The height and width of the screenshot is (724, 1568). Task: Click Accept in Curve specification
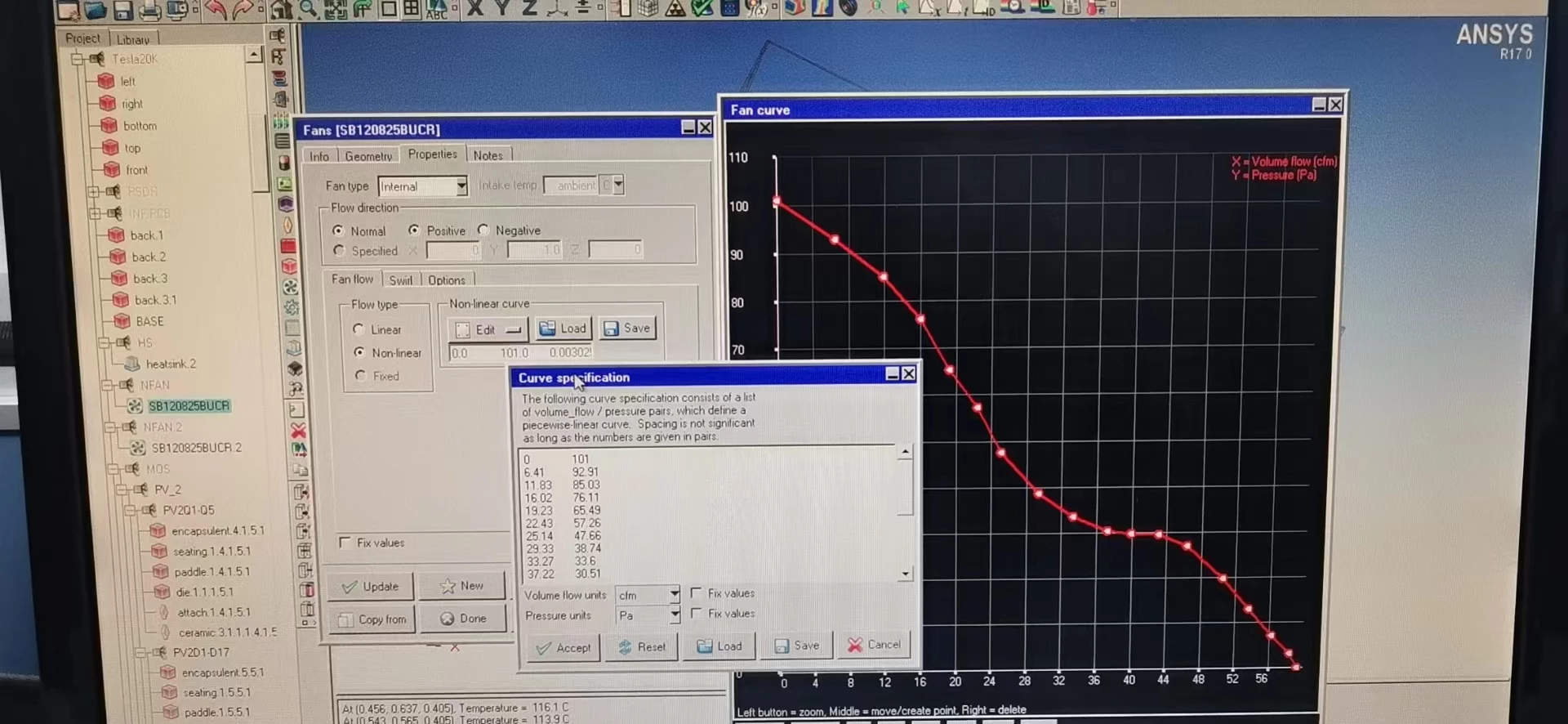tap(563, 648)
